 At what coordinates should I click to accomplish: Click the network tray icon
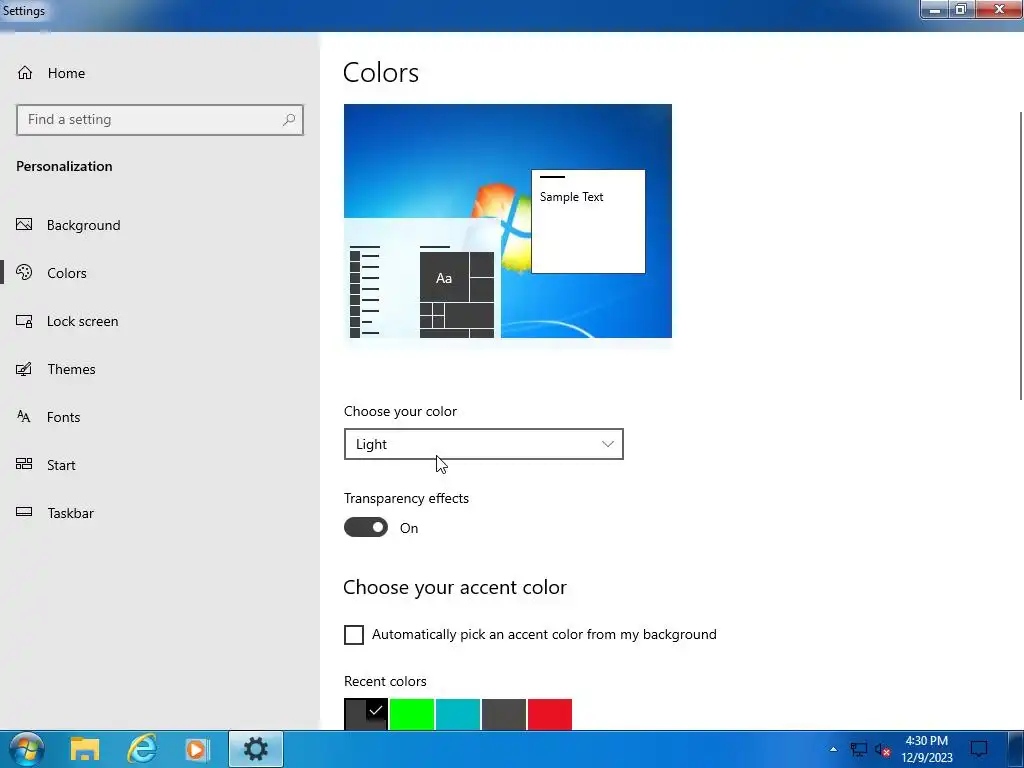coord(858,750)
